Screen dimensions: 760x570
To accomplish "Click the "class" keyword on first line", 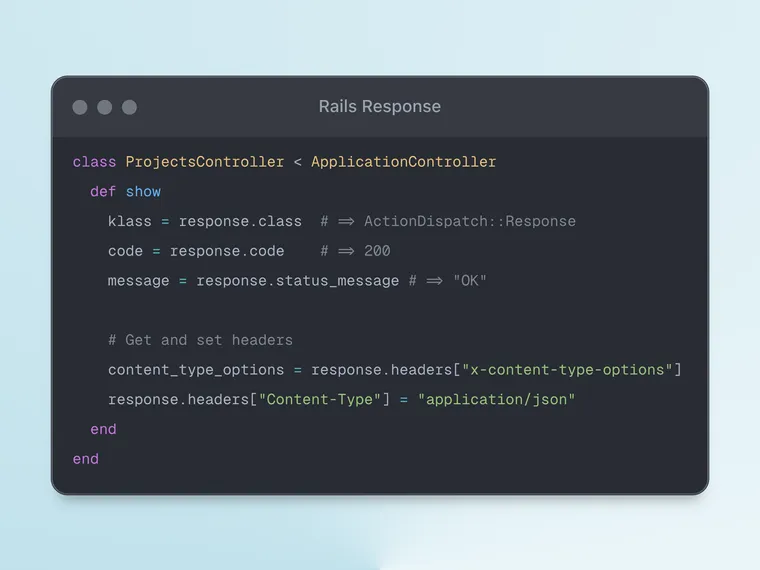I will pos(95,162).
